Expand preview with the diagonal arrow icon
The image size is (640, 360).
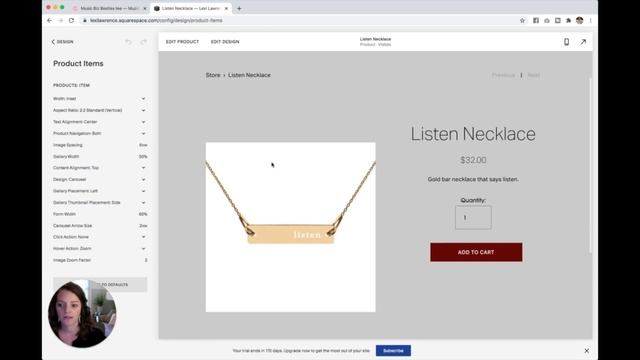coord(583,42)
